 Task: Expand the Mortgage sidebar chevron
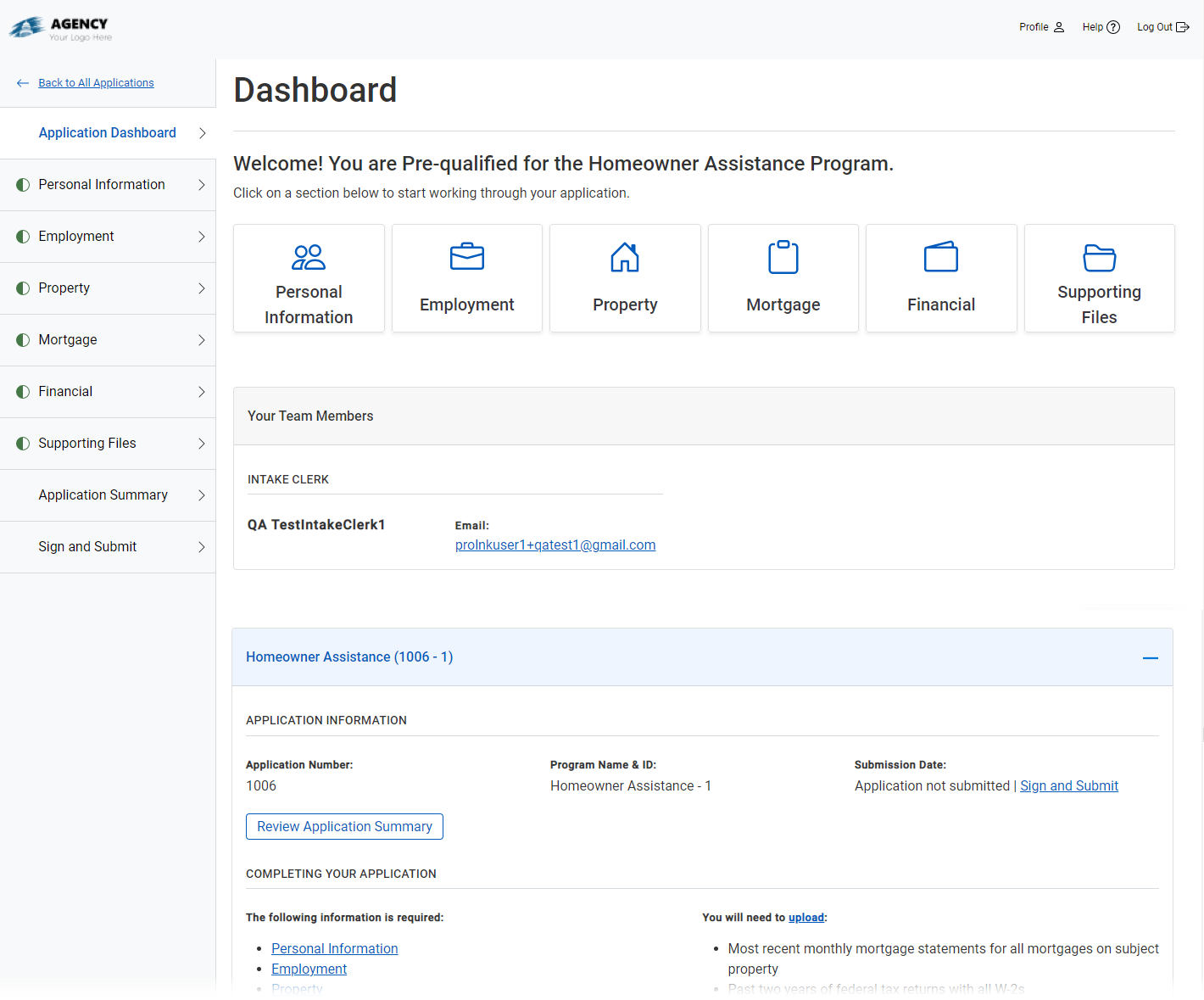pos(202,340)
